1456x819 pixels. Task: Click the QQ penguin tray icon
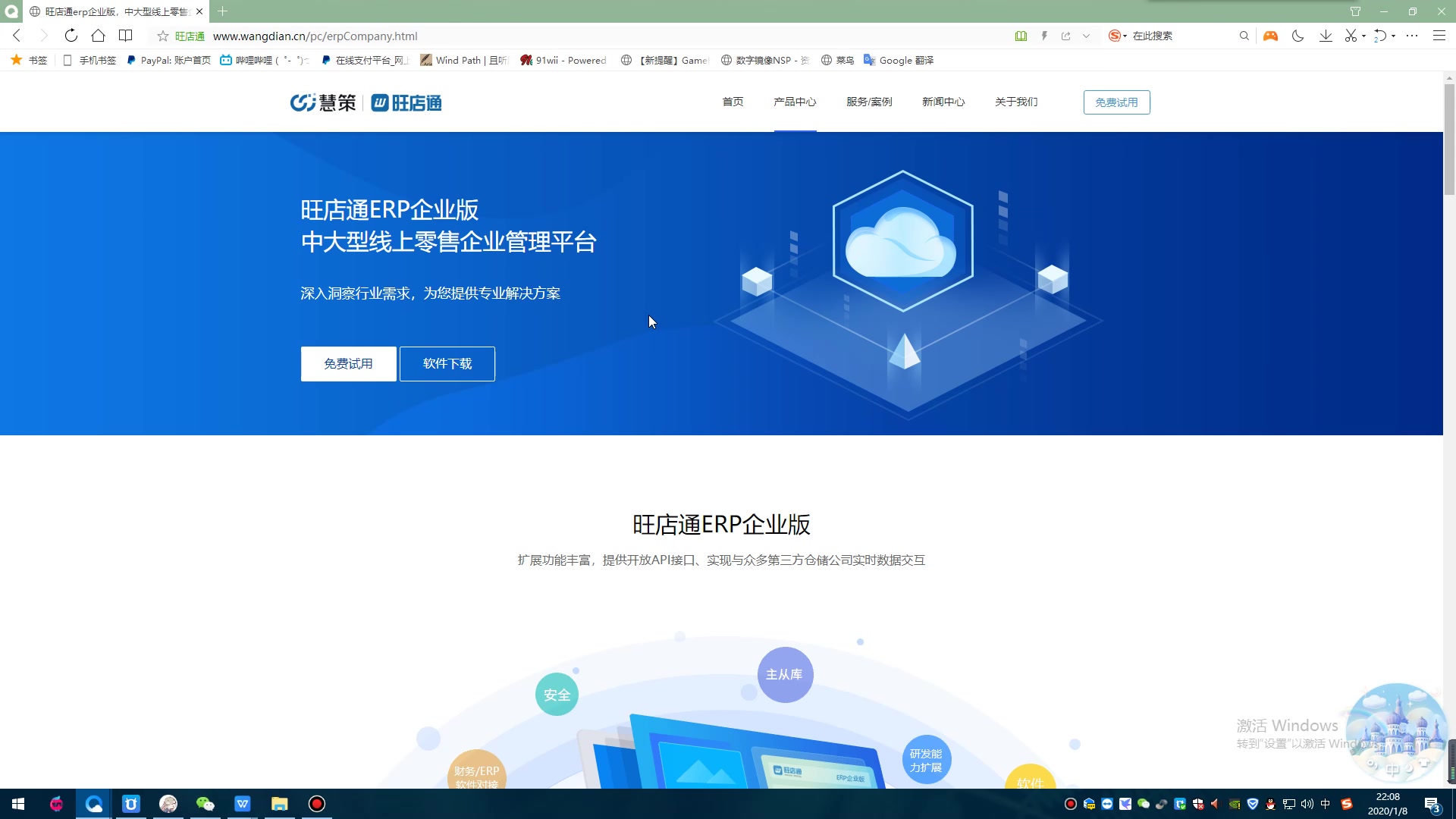(1271, 804)
